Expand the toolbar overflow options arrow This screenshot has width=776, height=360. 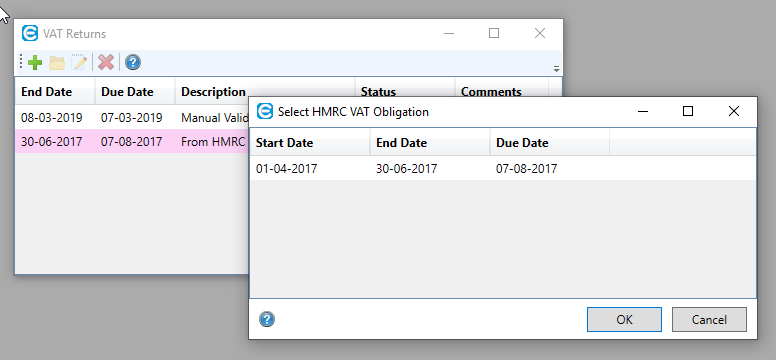click(556, 69)
